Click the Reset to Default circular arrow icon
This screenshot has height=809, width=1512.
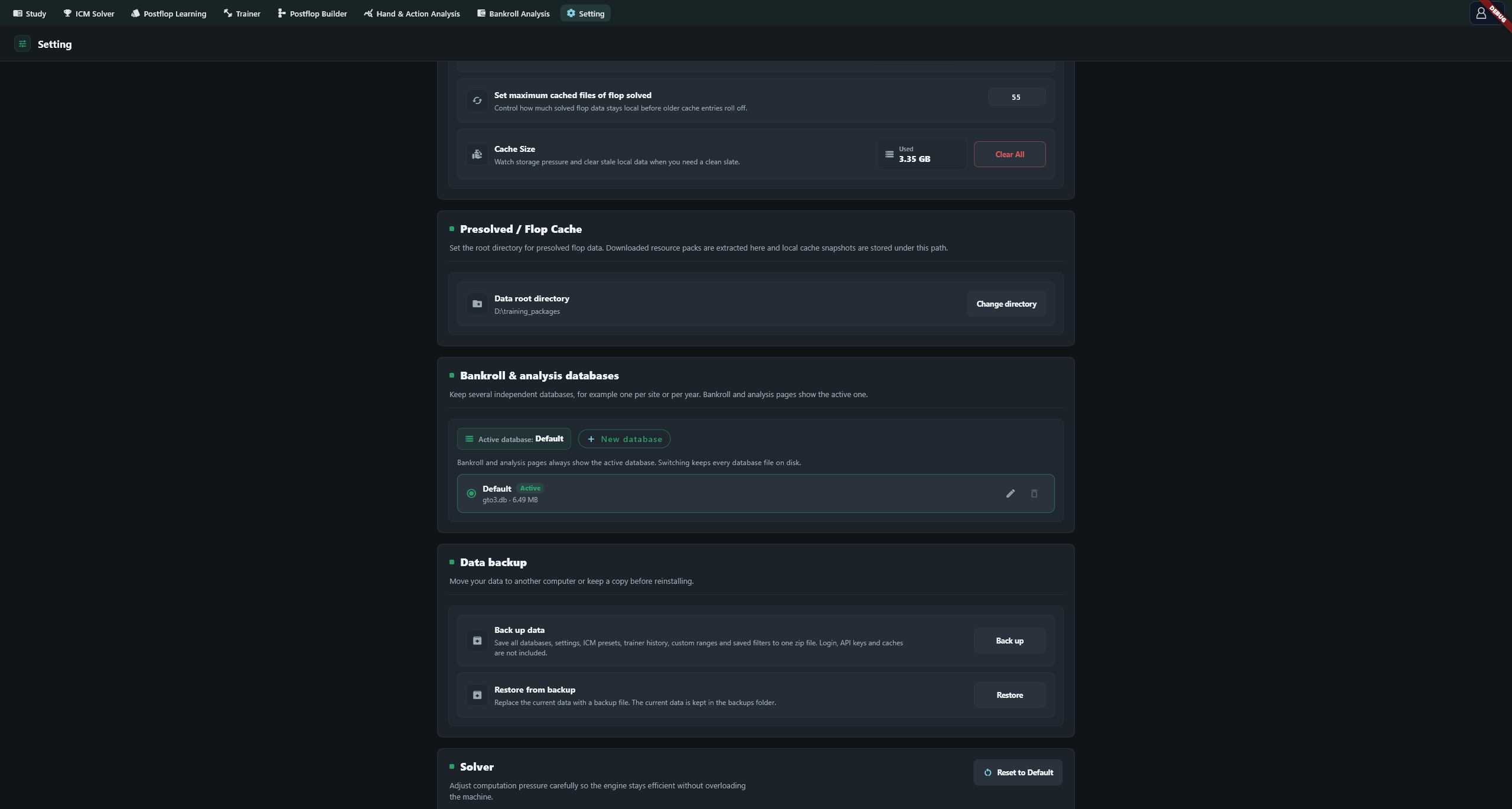988,772
